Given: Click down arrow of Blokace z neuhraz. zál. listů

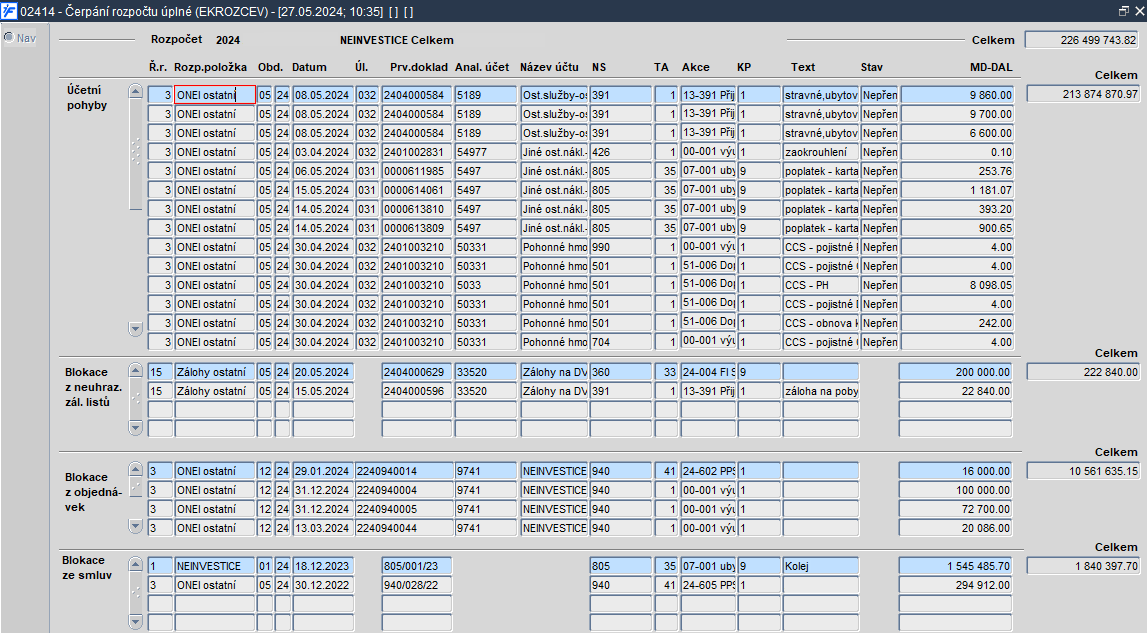Looking at the screenshot, I should 135,427.
